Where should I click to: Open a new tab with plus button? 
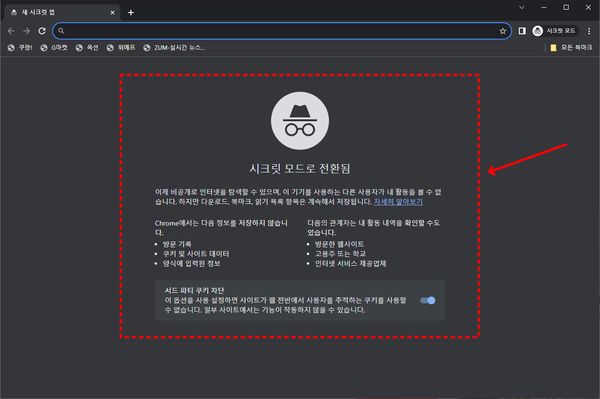(131, 13)
